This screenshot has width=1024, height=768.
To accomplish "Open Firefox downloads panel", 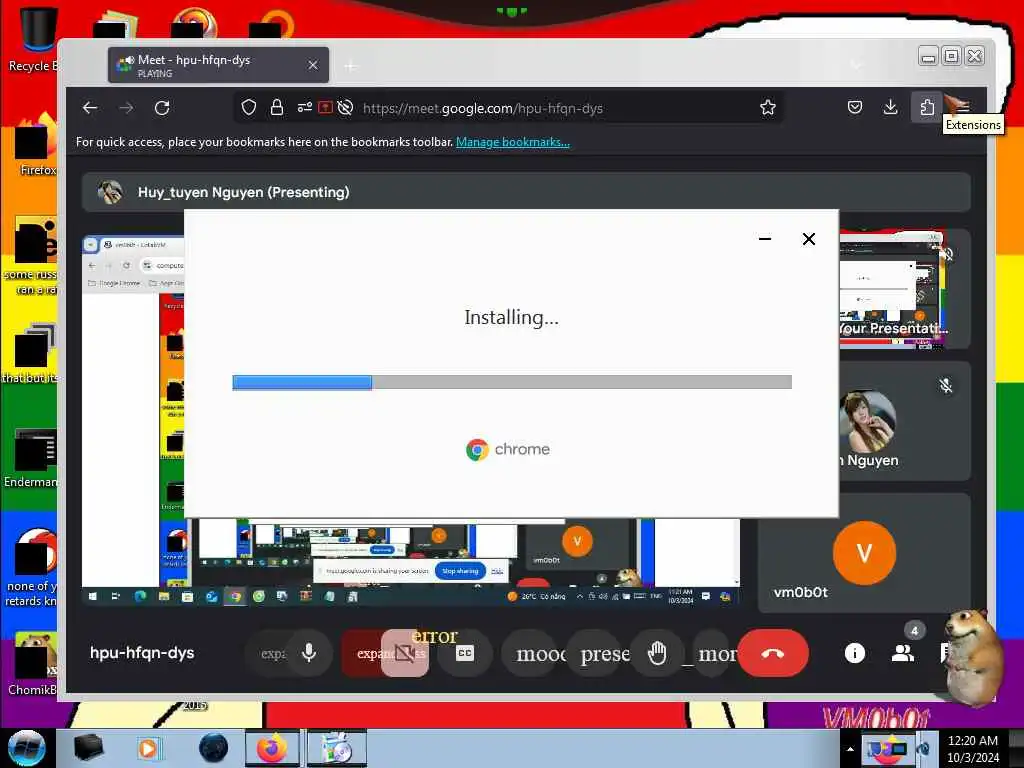I will pyautogui.click(x=890, y=108).
